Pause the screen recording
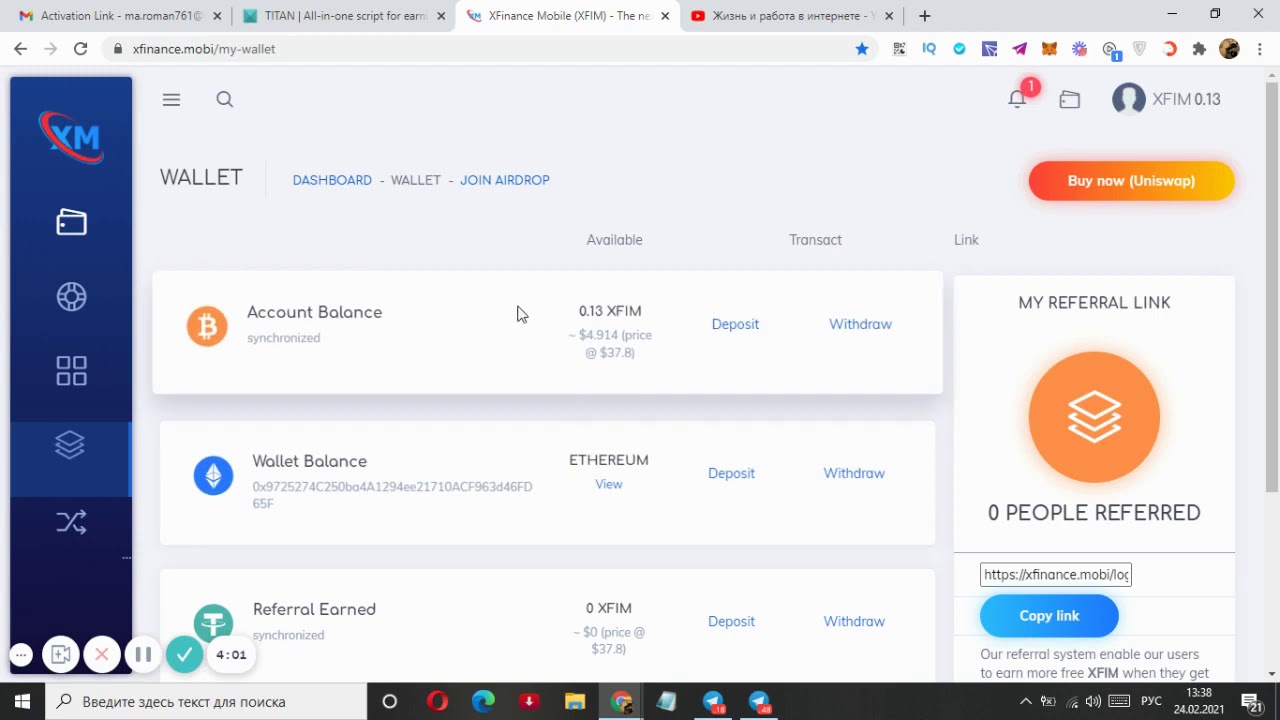The width and height of the screenshot is (1280, 720). [x=143, y=655]
